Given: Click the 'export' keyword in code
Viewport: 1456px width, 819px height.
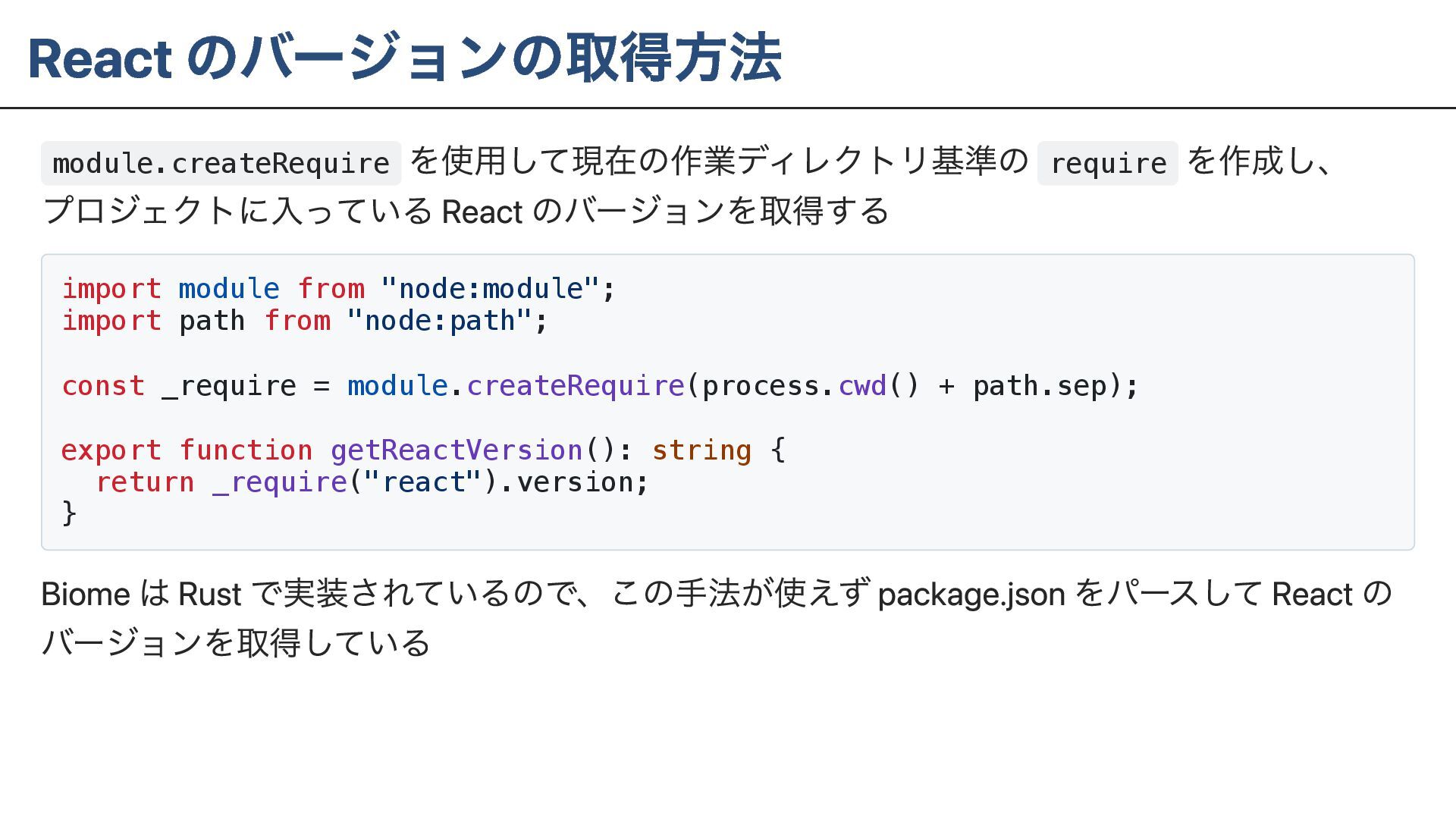Looking at the screenshot, I should pyautogui.click(x=111, y=450).
